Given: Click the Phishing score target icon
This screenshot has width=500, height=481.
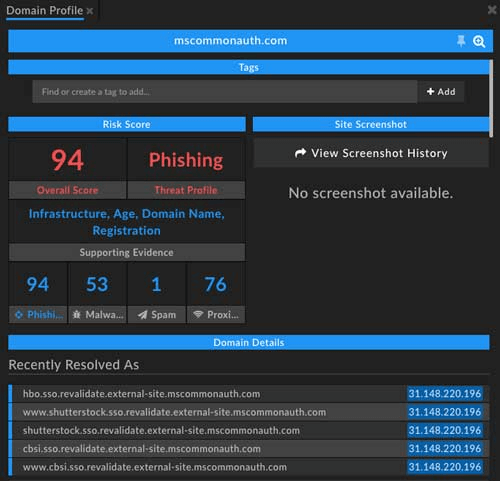Looking at the screenshot, I should click(19, 314).
